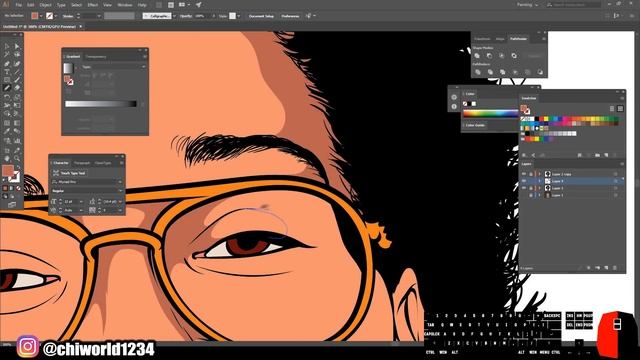Viewport: 640px width, 360px height.
Task: Set toolbox paint mode to Color
Action: 5,188
